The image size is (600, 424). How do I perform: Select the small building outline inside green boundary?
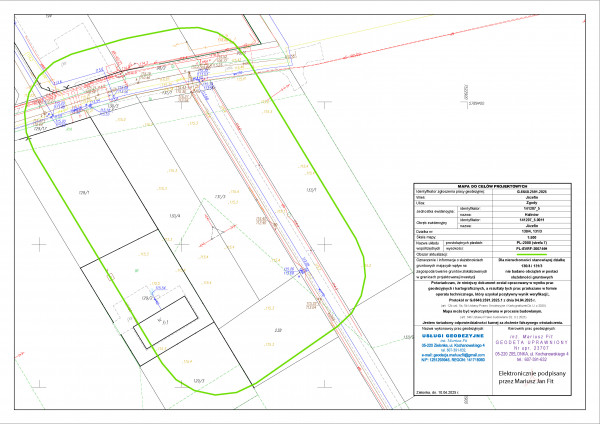click(x=165, y=318)
